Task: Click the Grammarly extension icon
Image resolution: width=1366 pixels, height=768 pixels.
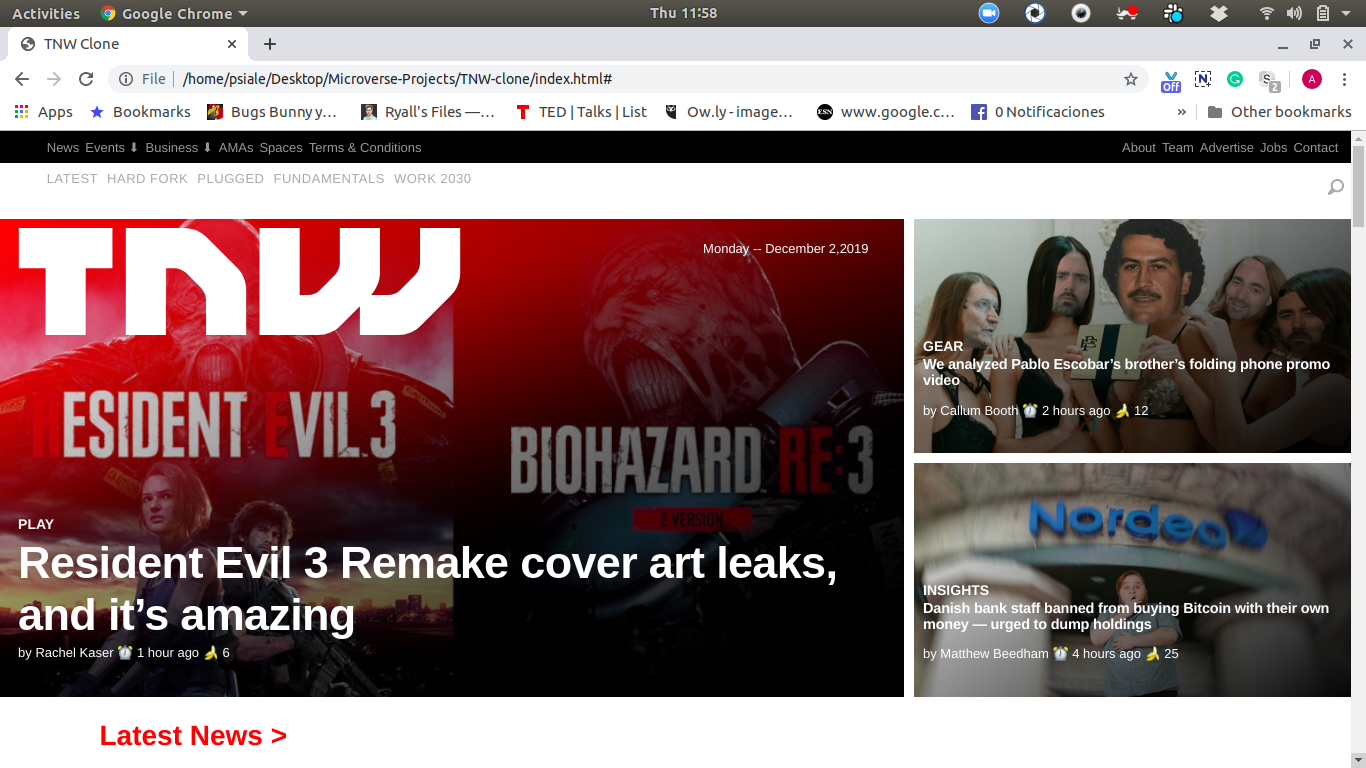Action: tap(1235, 79)
